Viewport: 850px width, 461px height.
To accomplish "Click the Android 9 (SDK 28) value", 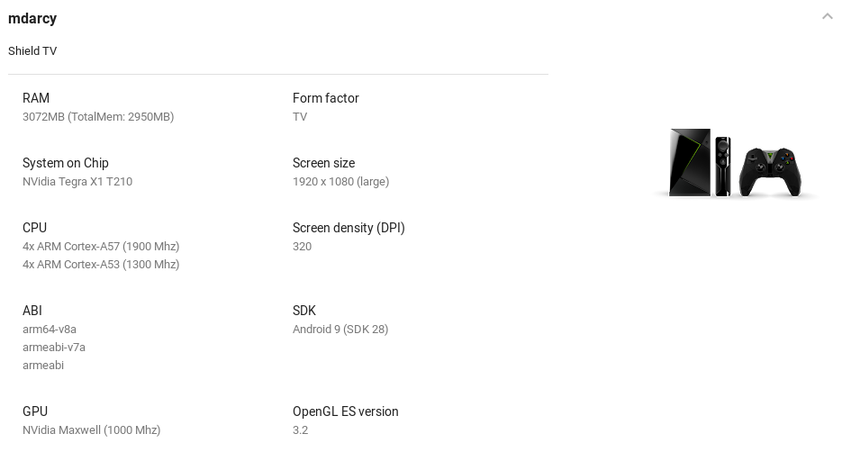I will coord(340,329).
